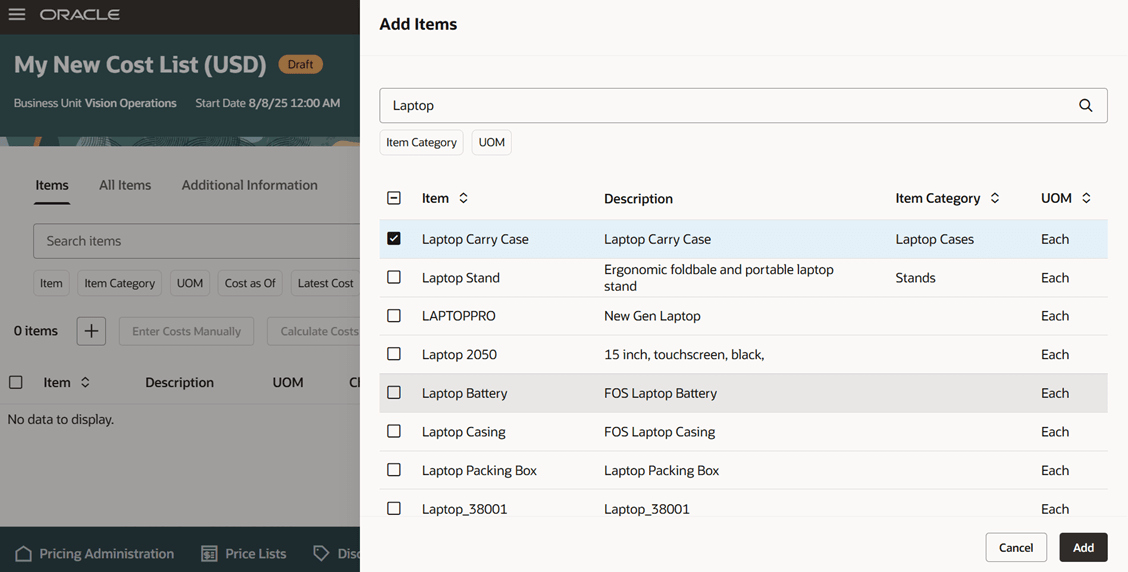This screenshot has height=572, width=1128.
Task: Open the UOM filter chip on cost list
Action: click(x=190, y=283)
